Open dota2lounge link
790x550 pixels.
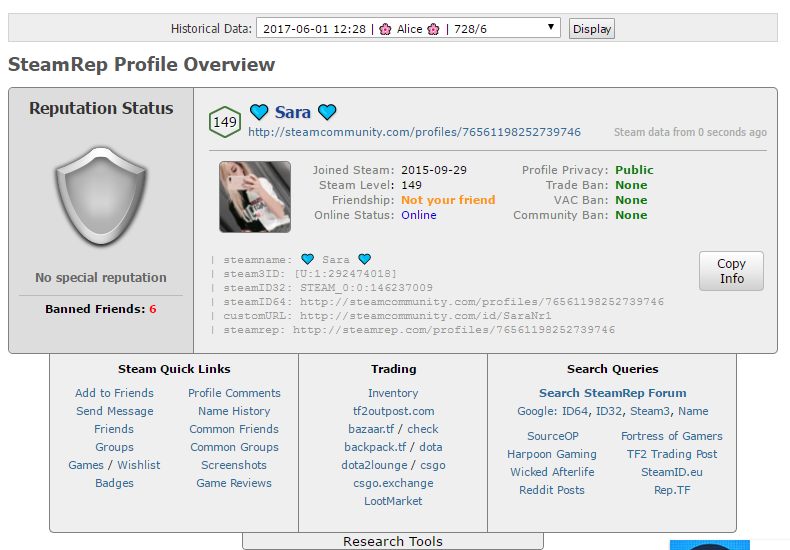pyautogui.click(x=374, y=465)
